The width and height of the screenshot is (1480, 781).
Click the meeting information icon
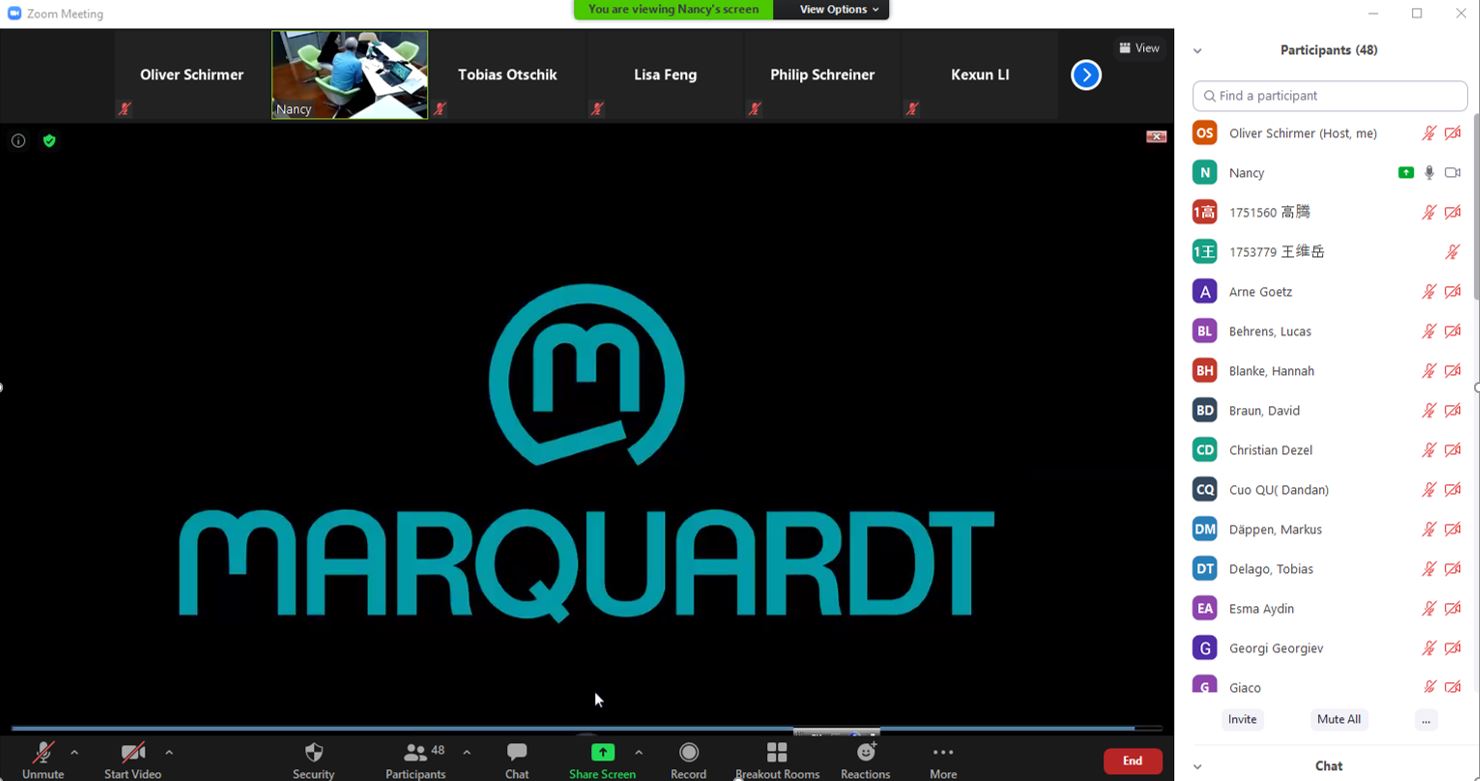[x=18, y=141]
